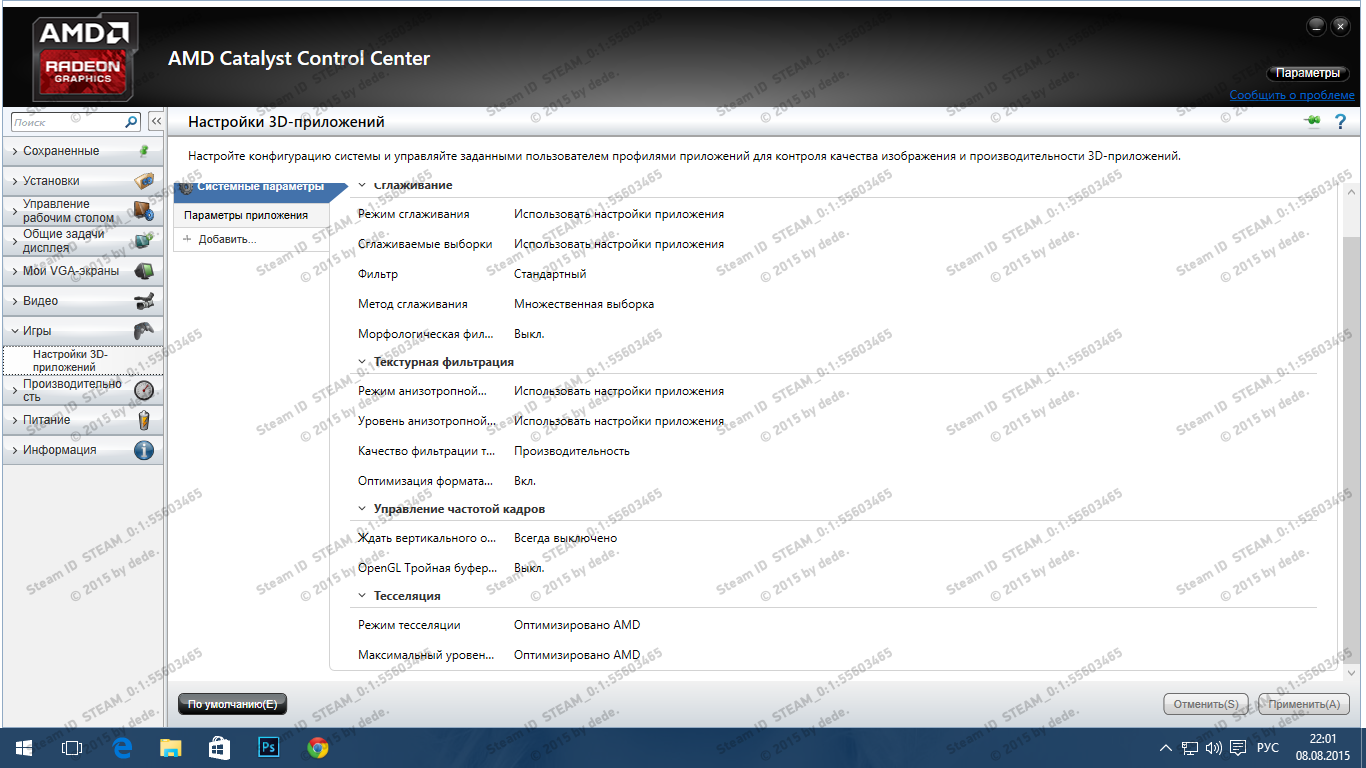1366x768 pixels.
Task: Toggle OpenGL Тройная буферизация Выкл. value
Action: tap(529, 568)
